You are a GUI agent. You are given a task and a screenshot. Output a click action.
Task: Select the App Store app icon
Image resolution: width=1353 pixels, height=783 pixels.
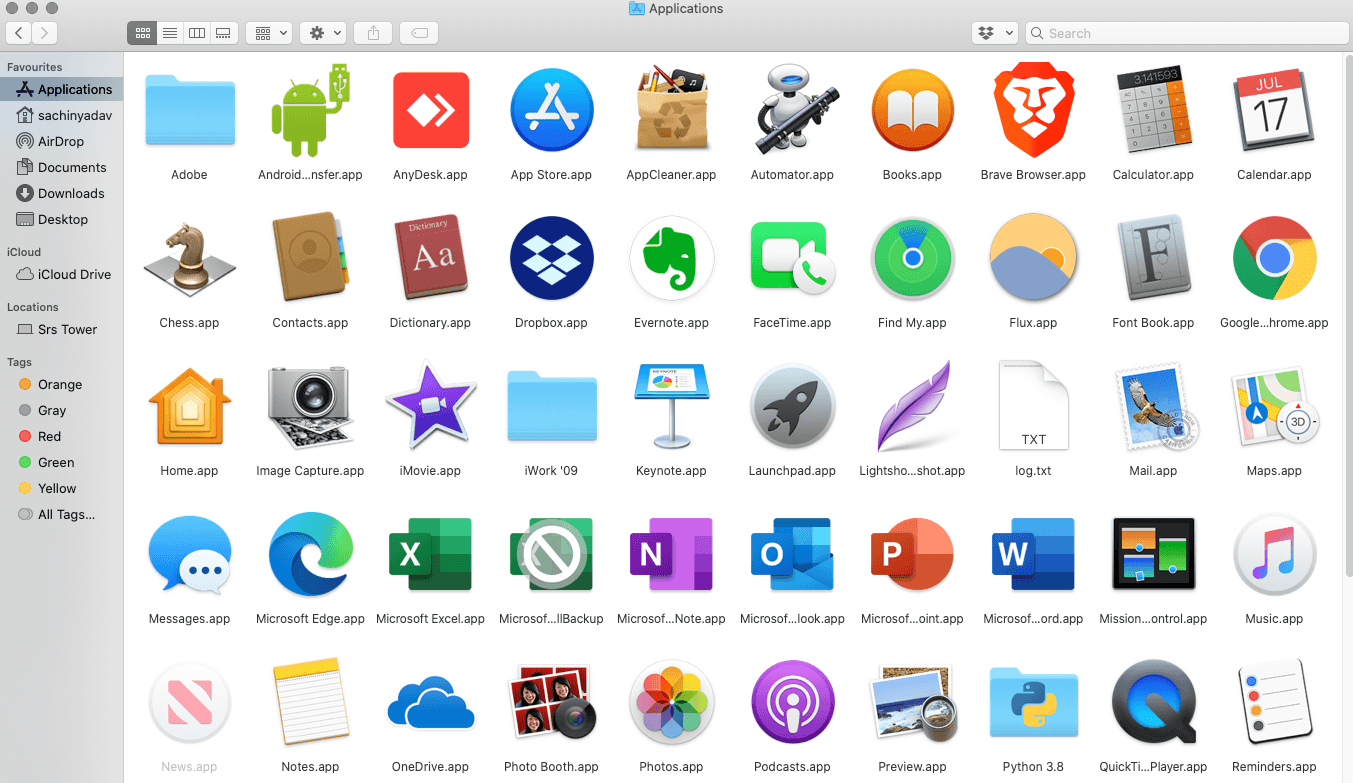pos(552,110)
